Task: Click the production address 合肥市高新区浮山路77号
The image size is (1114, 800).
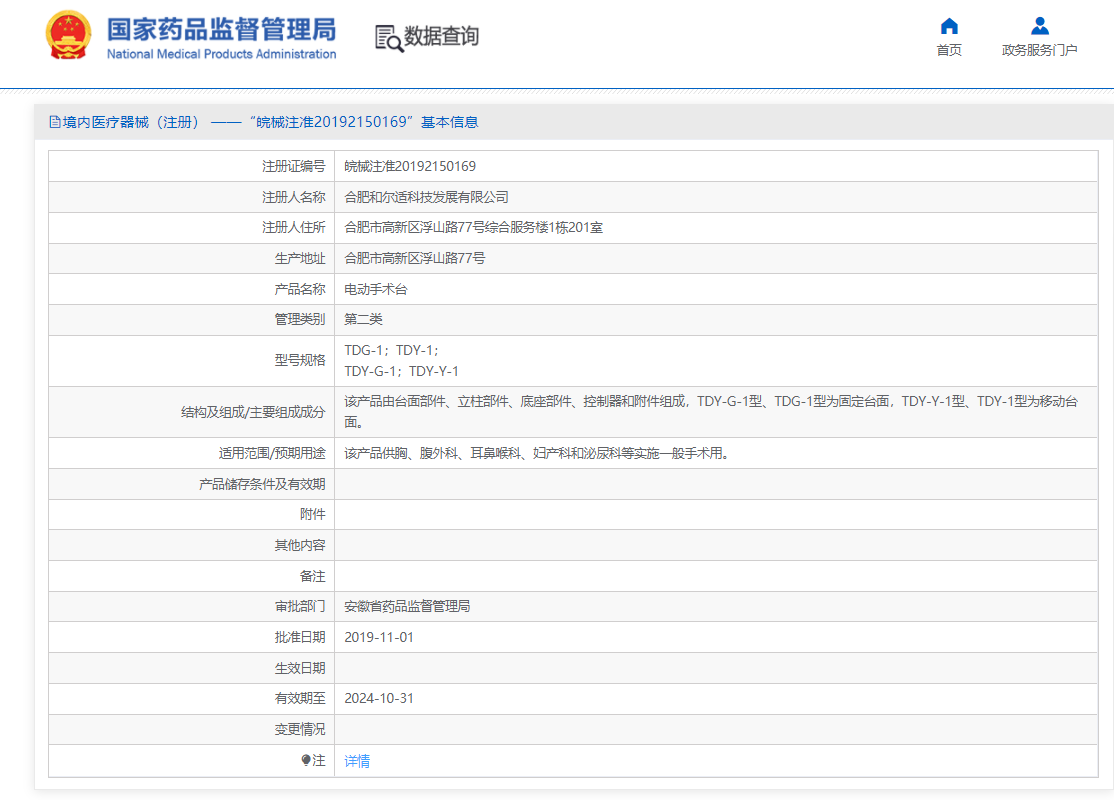Action: click(x=415, y=258)
